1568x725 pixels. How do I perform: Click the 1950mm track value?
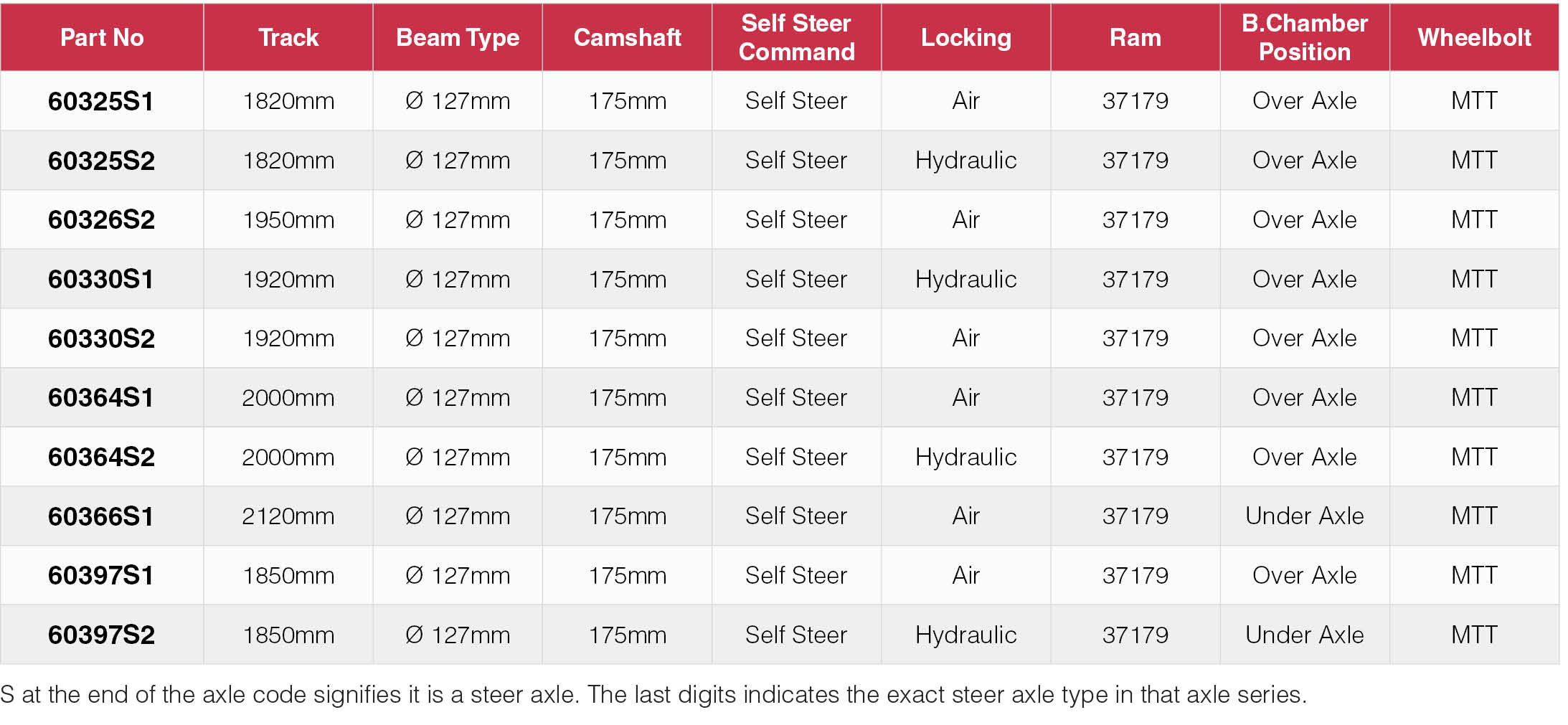(x=288, y=219)
